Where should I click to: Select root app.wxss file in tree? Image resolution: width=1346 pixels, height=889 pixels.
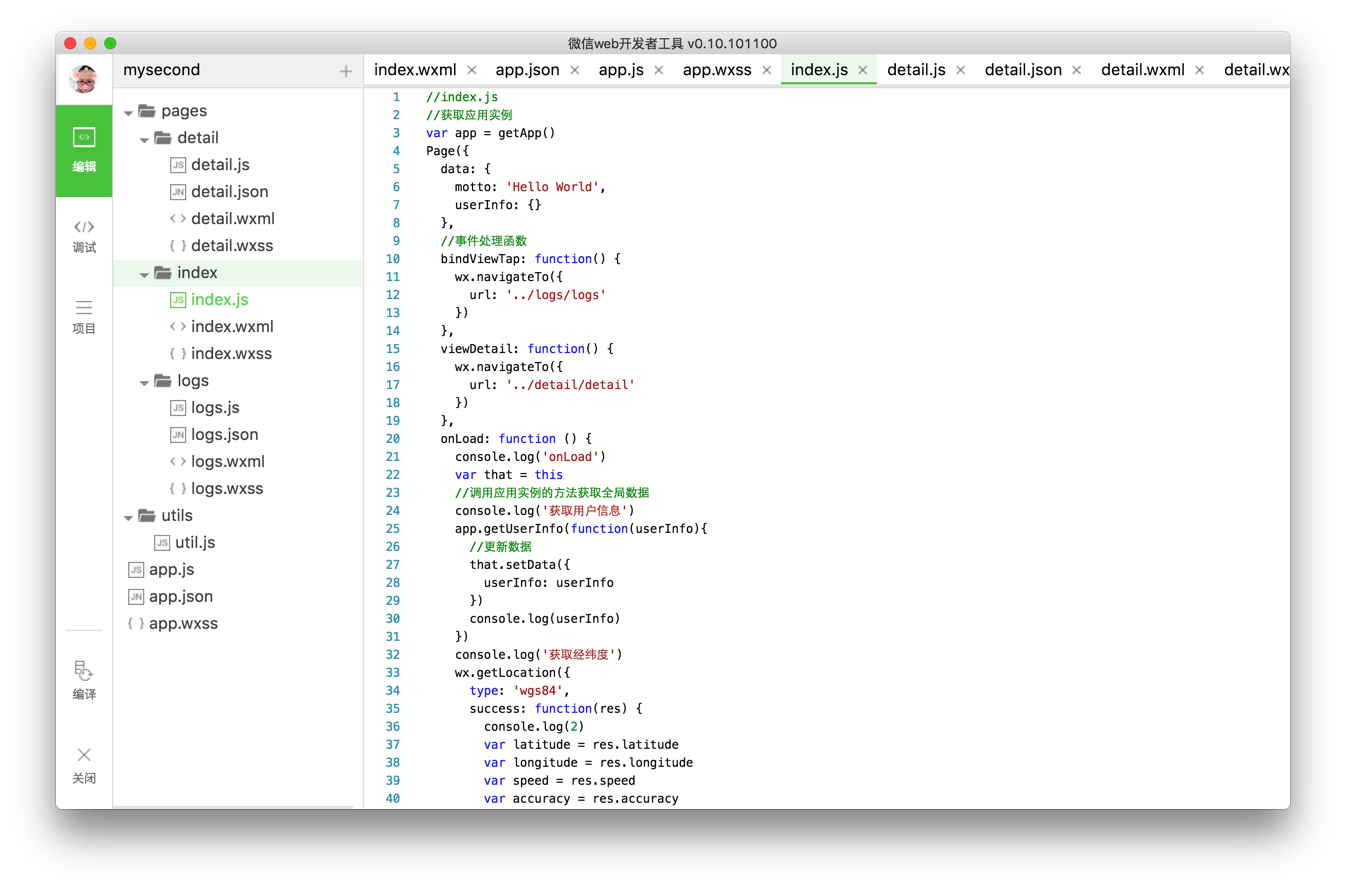pyautogui.click(x=183, y=624)
